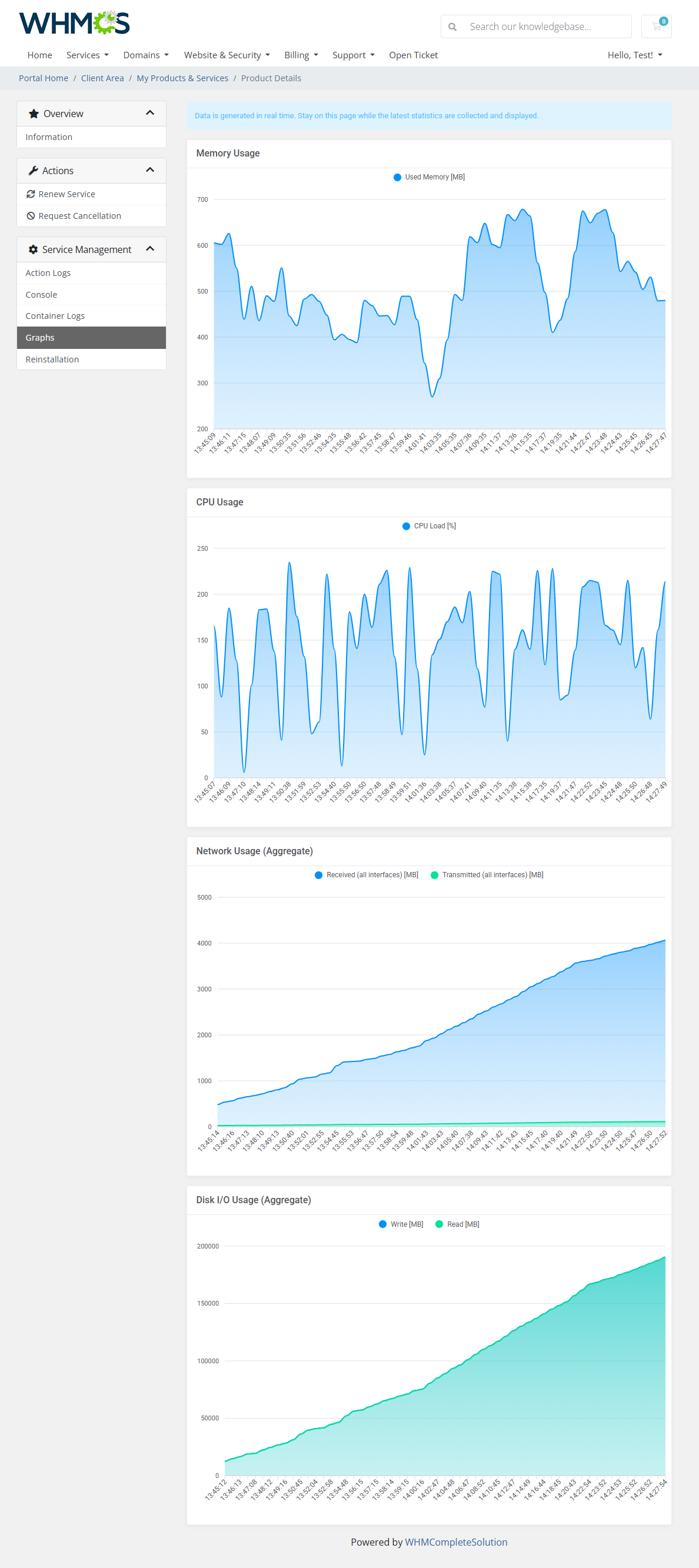Click the Actions wrench icon
Screen dimensions: 699x1568
(34, 171)
